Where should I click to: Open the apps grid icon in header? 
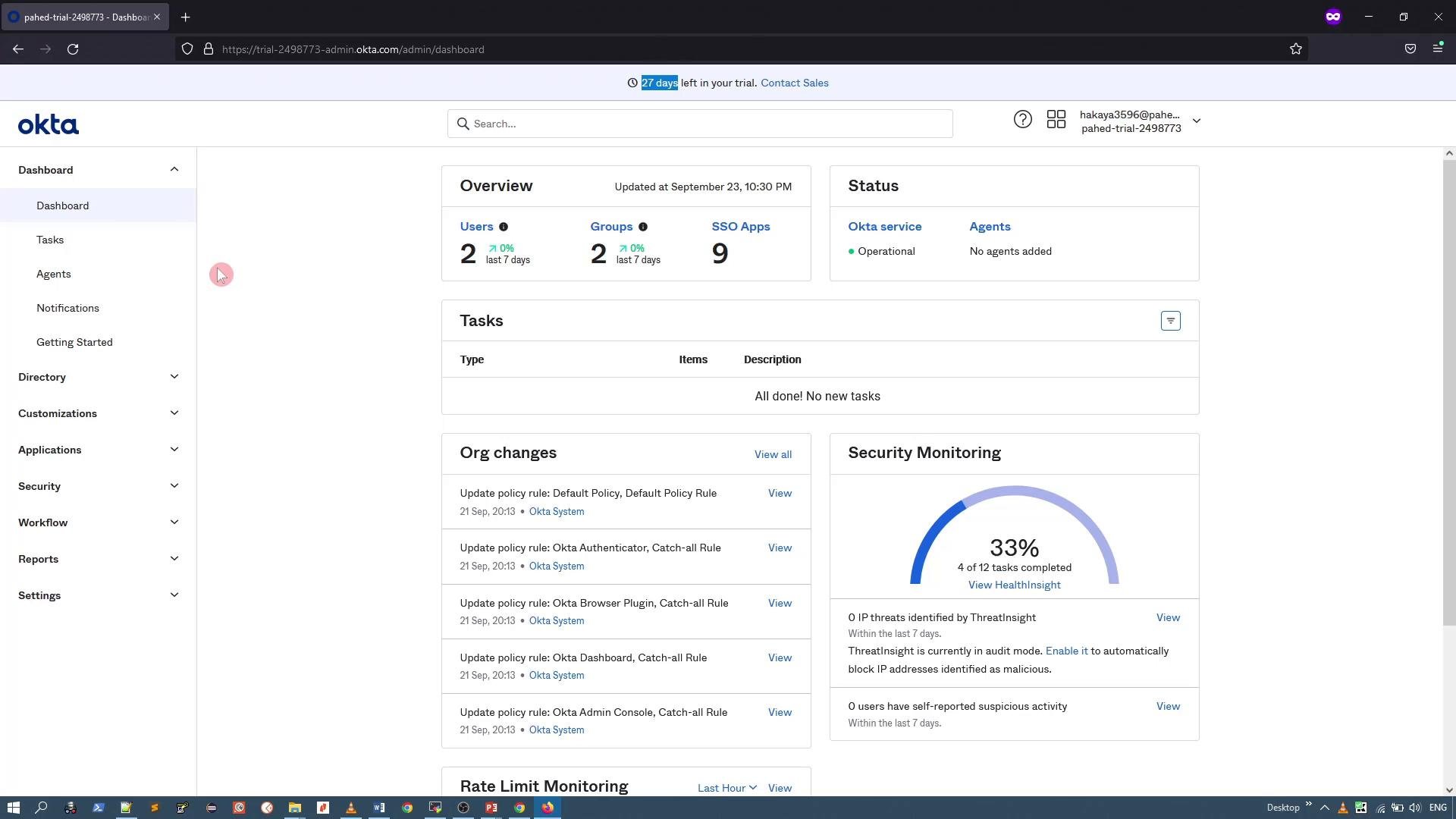[x=1056, y=120]
